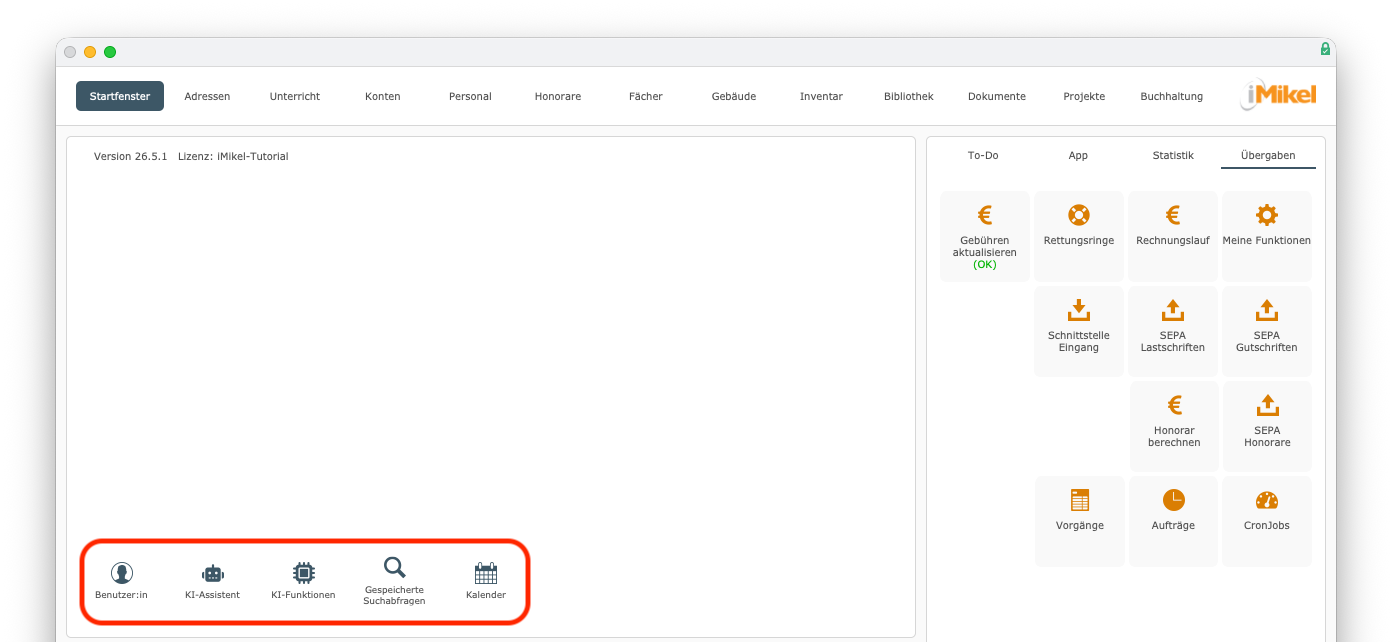This screenshot has width=1392, height=642.
Task: Go to the Bibliothek module
Action: pyautogui.click(x=909, y=96)
